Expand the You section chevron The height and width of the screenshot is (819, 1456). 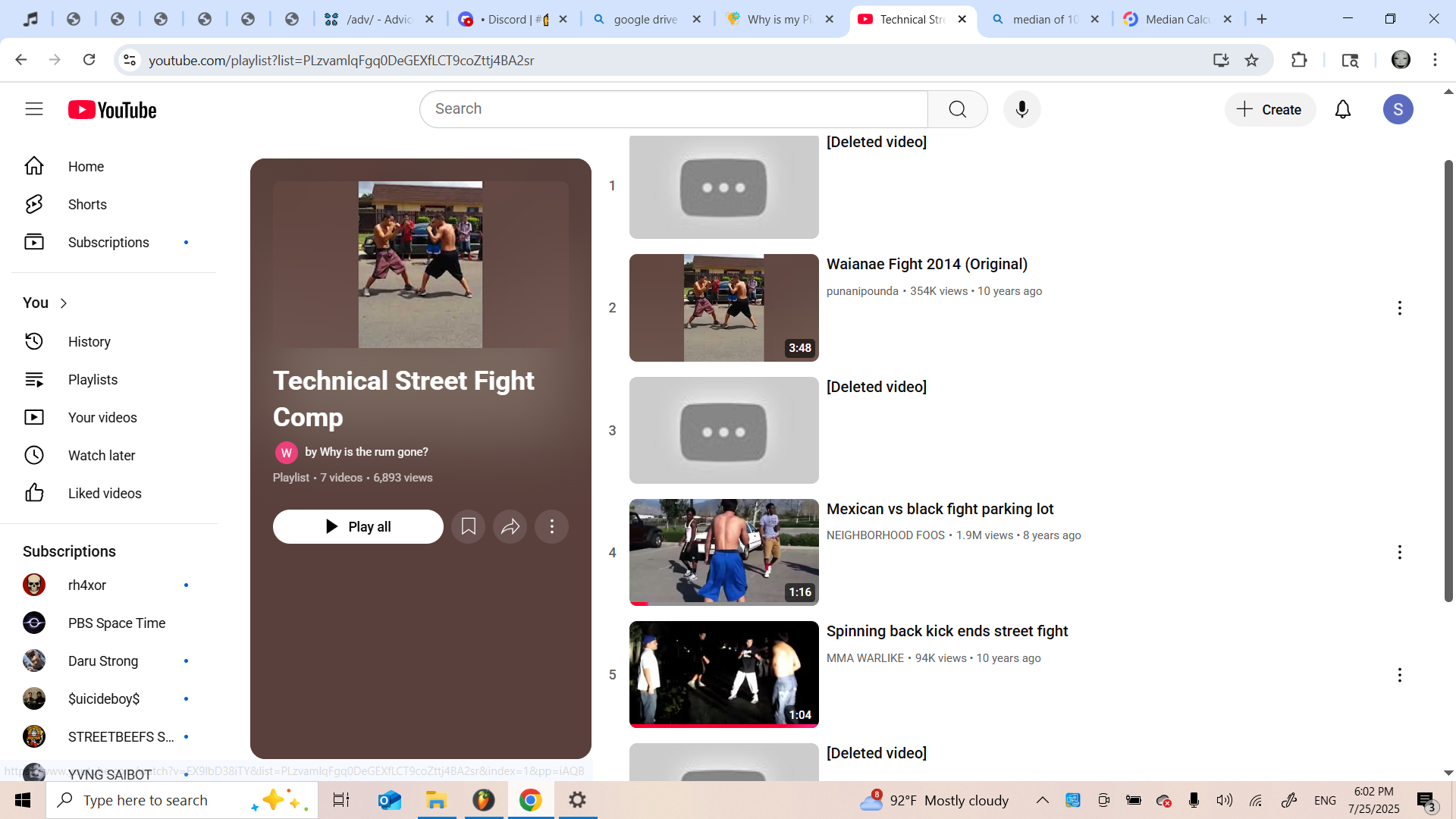[64, 303]
